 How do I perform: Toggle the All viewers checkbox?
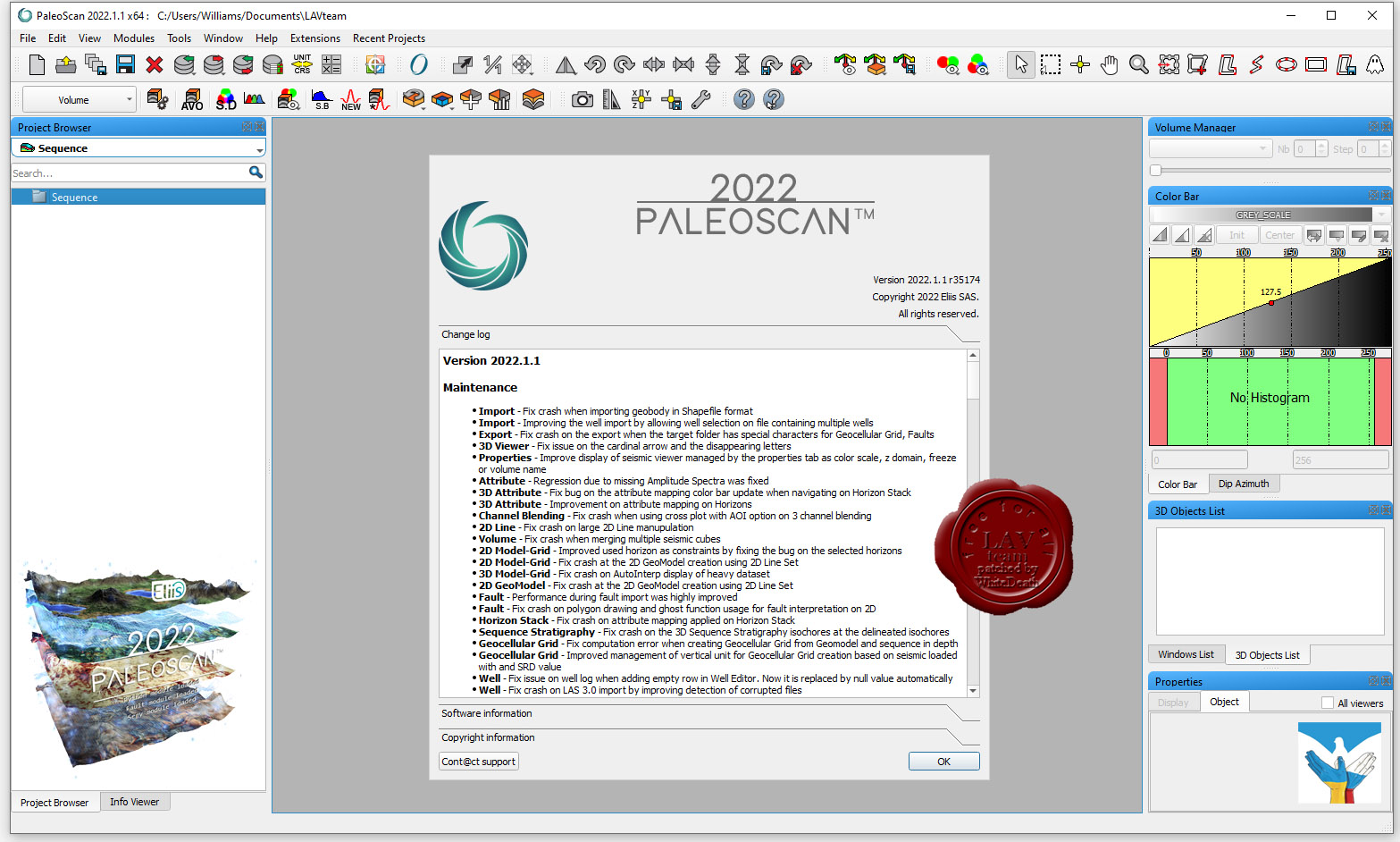1328,703
